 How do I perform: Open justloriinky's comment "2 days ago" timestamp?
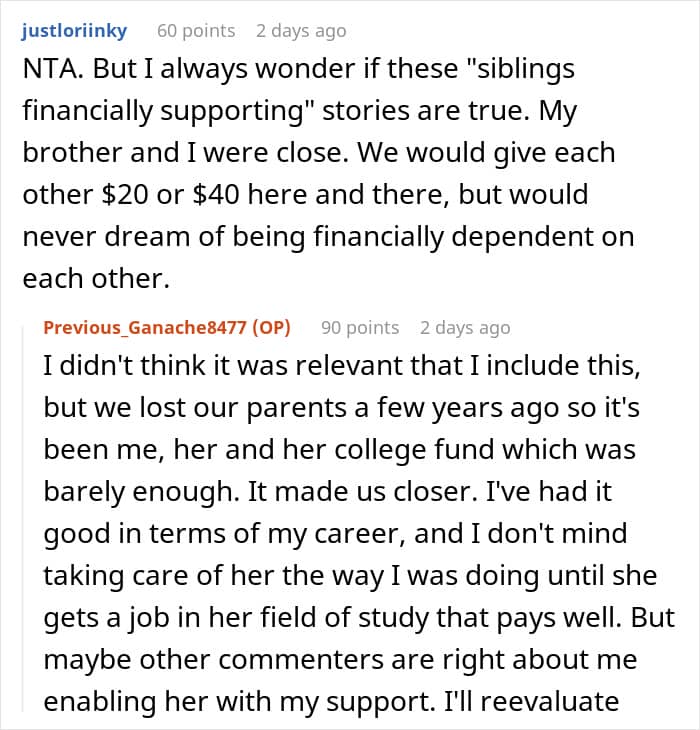point(301,31)
